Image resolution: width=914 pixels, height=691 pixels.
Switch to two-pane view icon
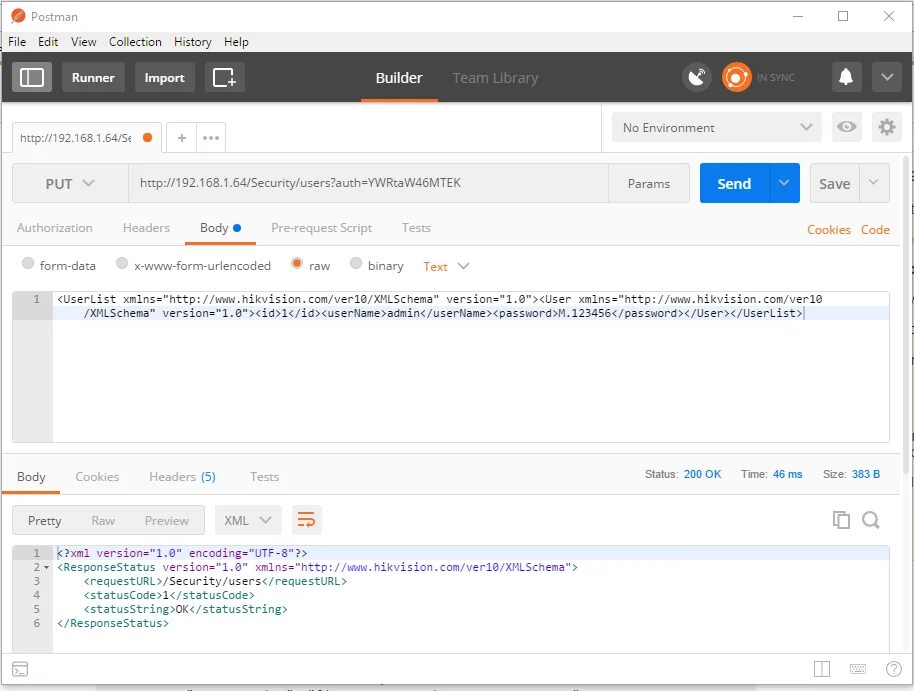click(x=821, y=669)
